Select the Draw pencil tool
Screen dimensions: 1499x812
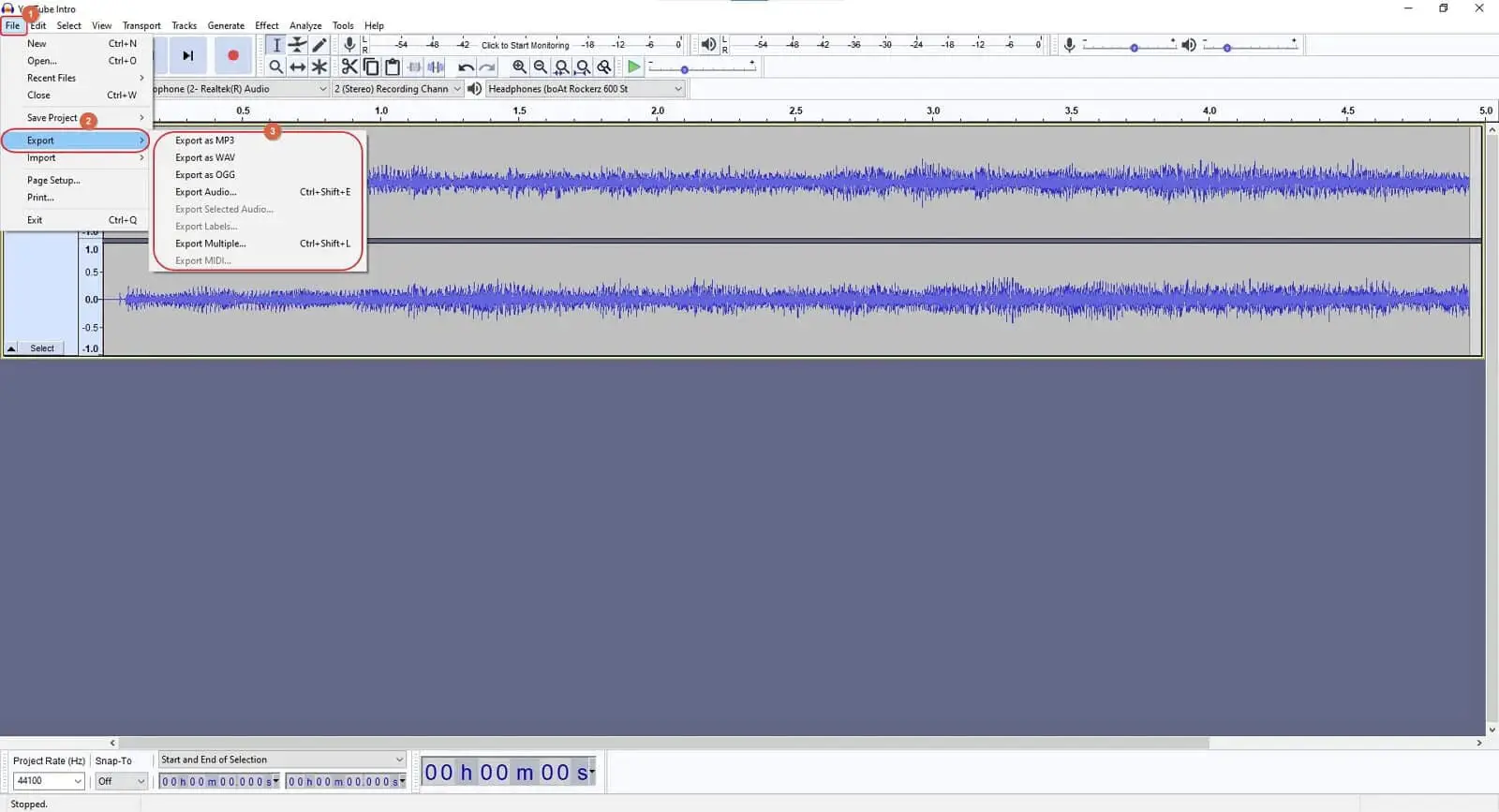coord(319,45)
